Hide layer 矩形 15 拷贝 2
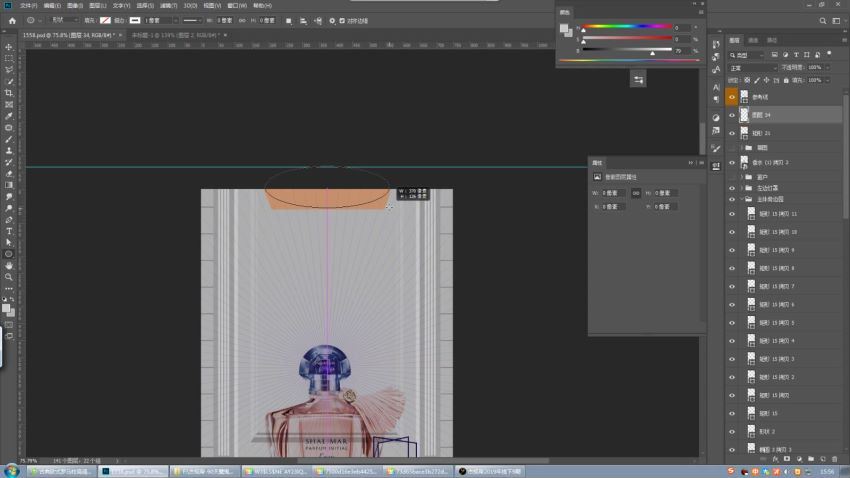Image resolution: width=850 pixels, height=478 pixels. (x=732, y=377)
